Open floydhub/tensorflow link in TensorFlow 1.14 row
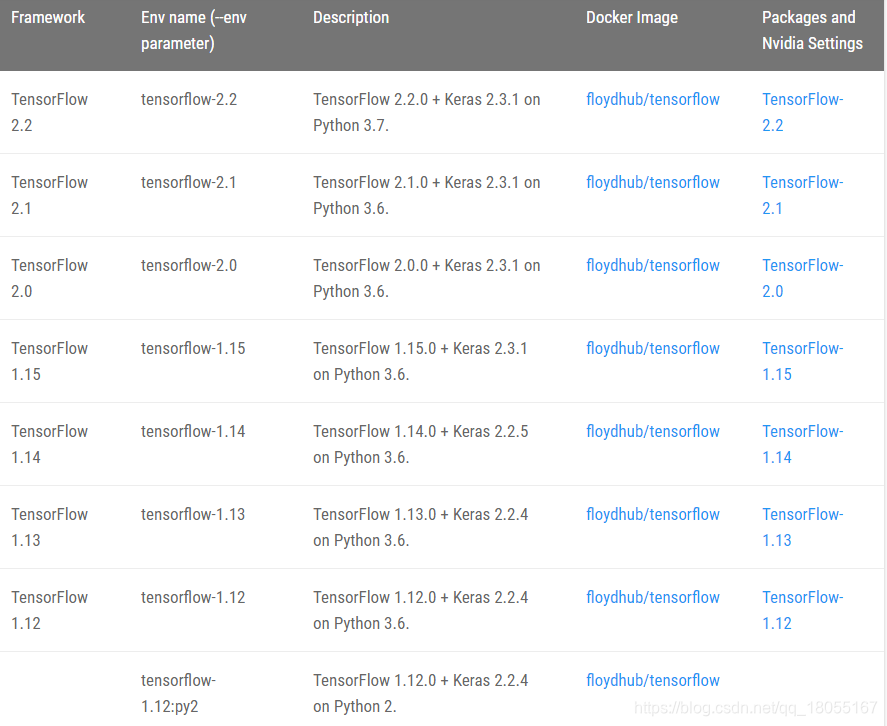This screenshot has height=726, width=887. [x=653, y=432]
